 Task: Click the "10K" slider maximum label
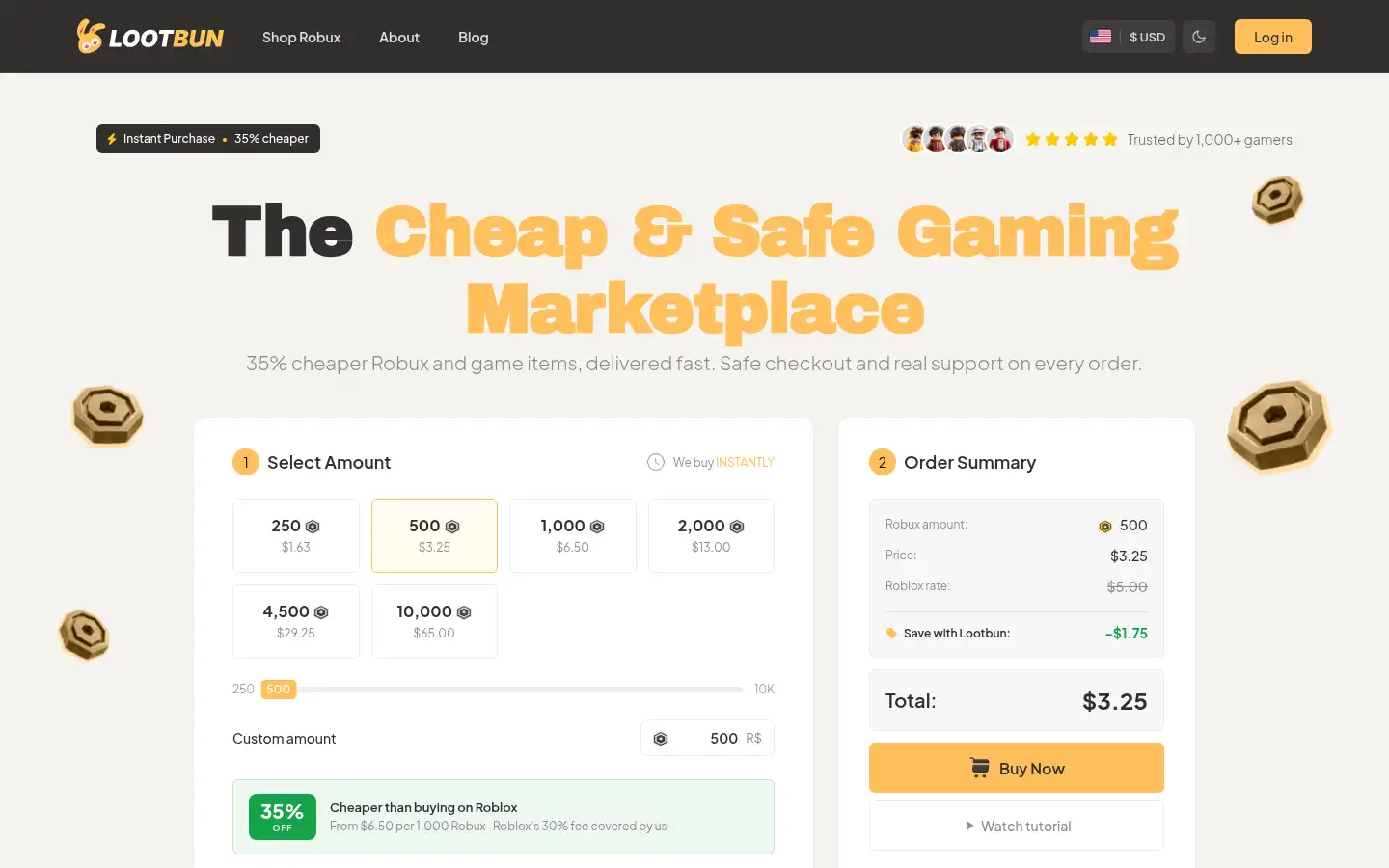(x=764, y=689)
